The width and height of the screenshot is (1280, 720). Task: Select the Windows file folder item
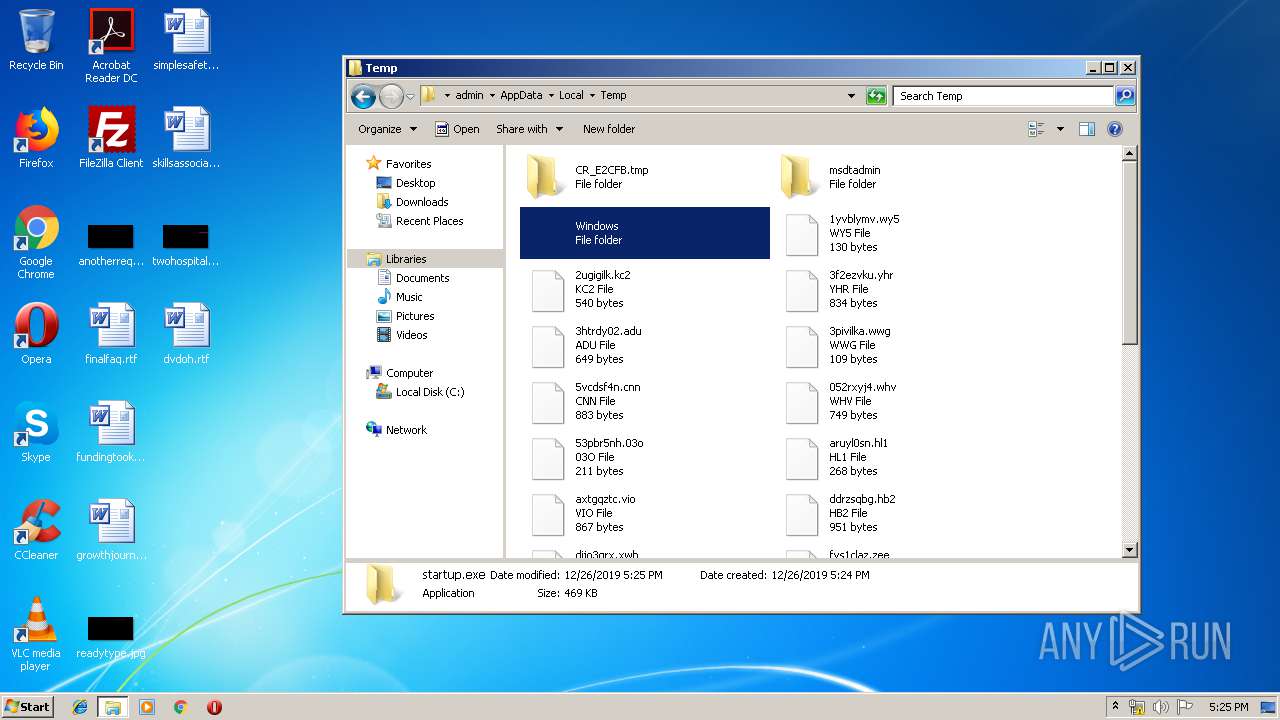[x=645, y=233]
